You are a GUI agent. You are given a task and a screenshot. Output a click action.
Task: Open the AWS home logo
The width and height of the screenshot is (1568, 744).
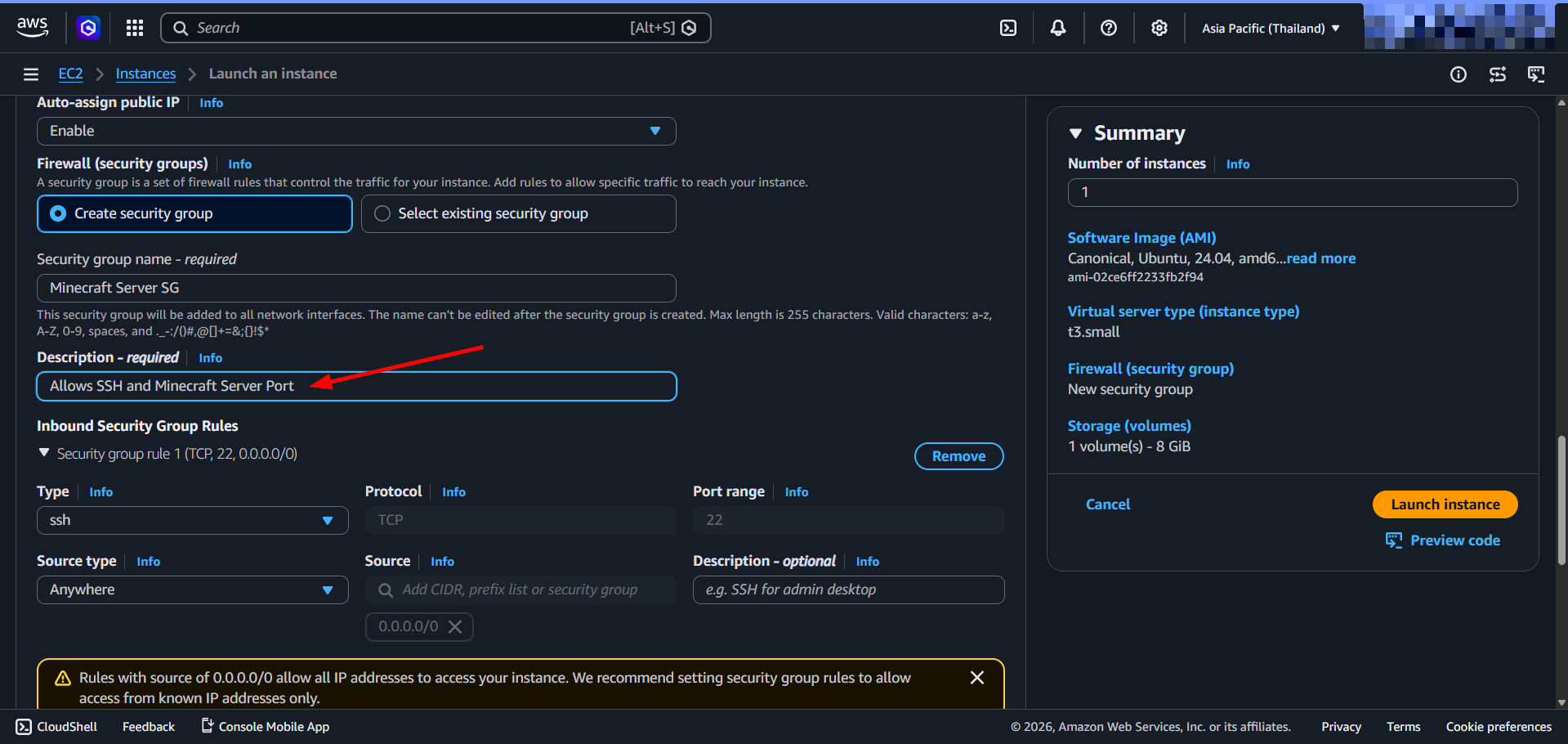32,28
